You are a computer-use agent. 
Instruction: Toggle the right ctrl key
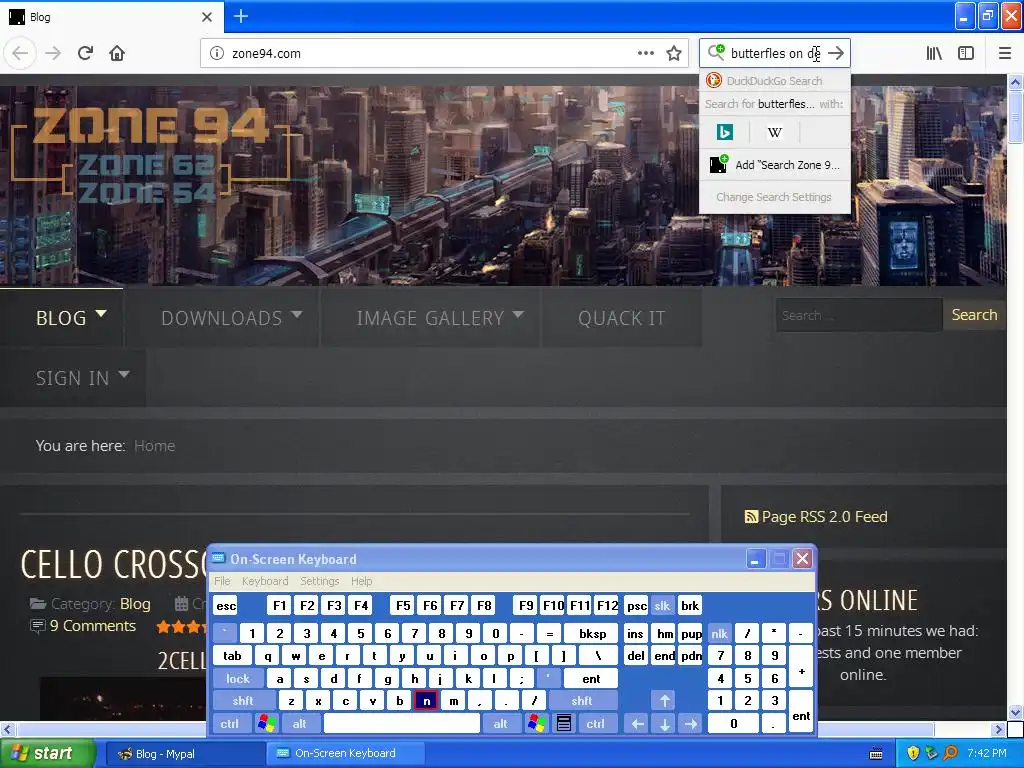[x=595, y=724]
